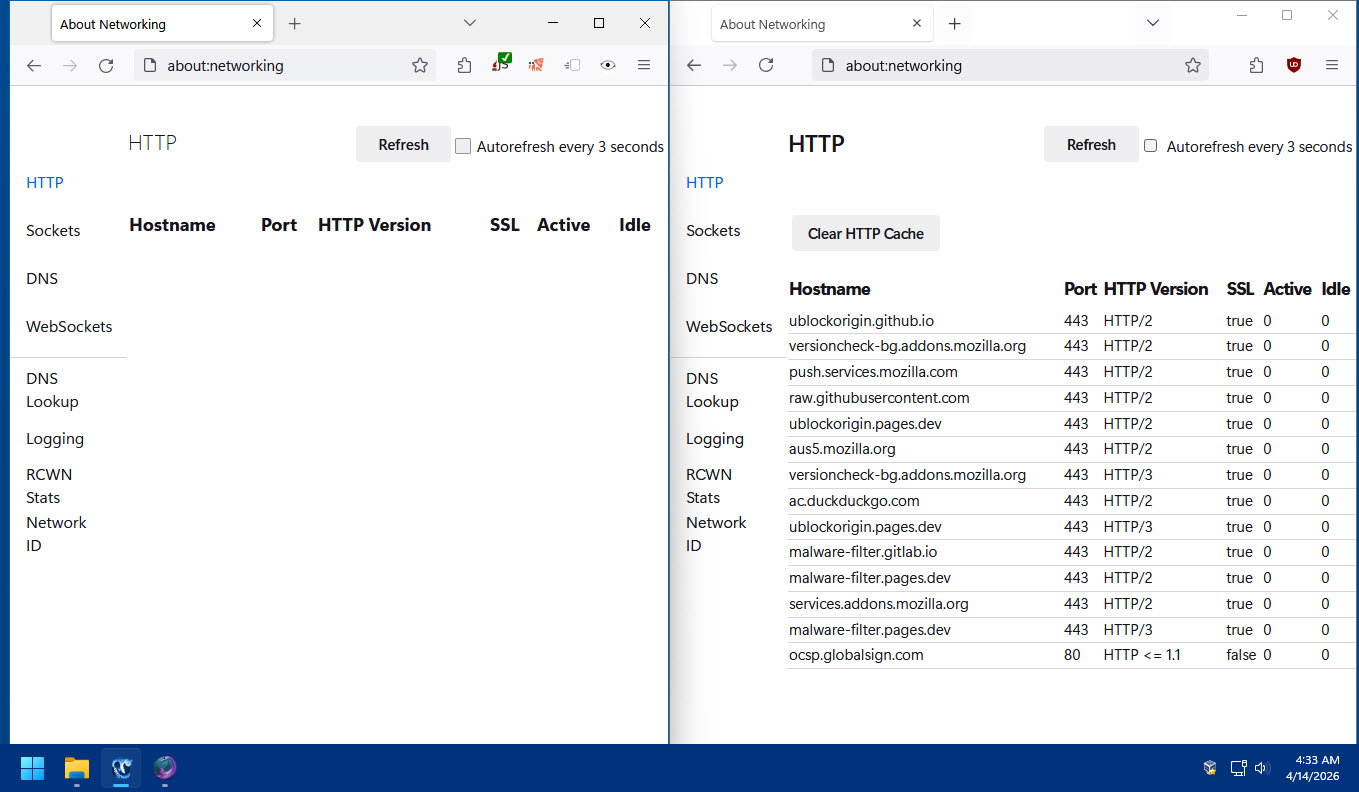Adjust system volume from tray speaker icon

click(1262, 768)
